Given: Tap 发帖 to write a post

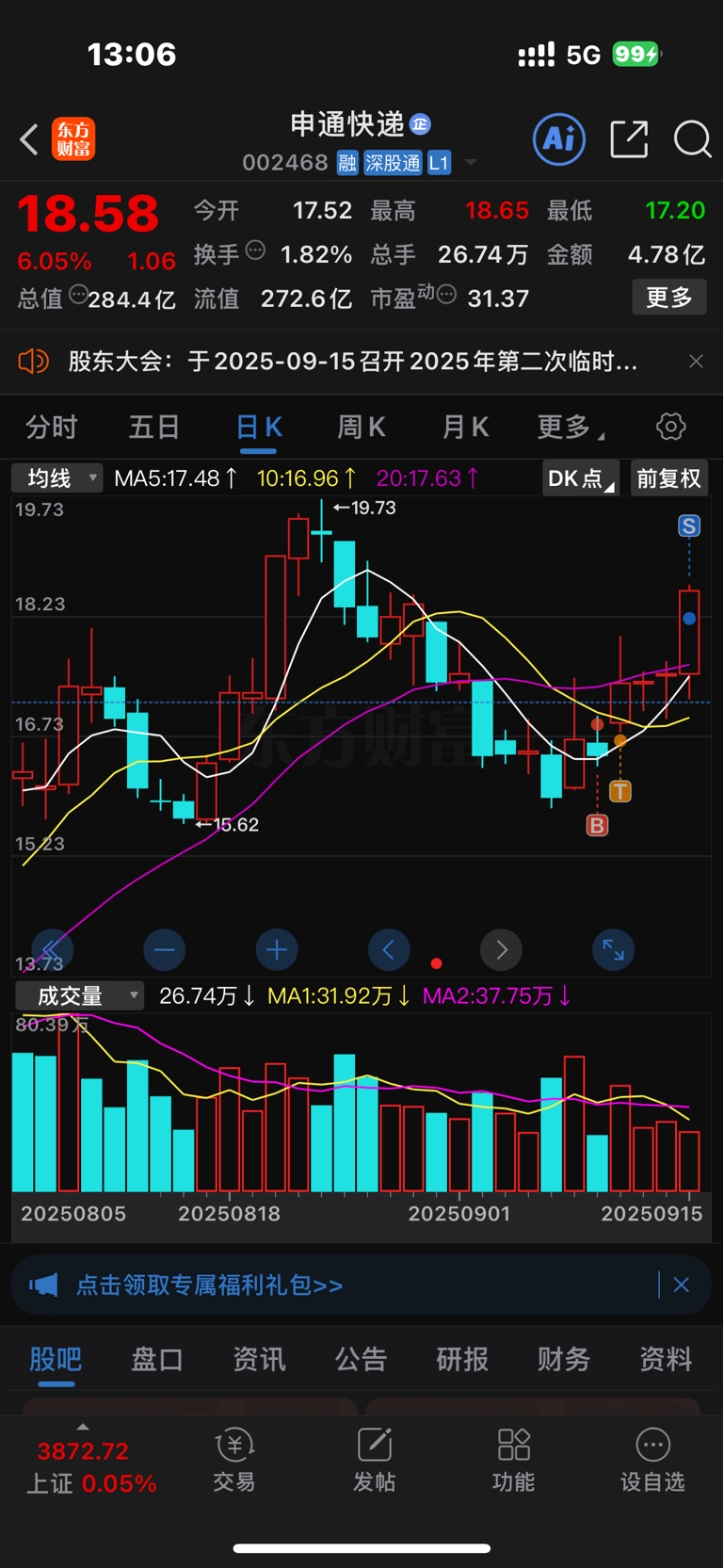Looking at the screenshot, I should click(x=374, y=1461).
